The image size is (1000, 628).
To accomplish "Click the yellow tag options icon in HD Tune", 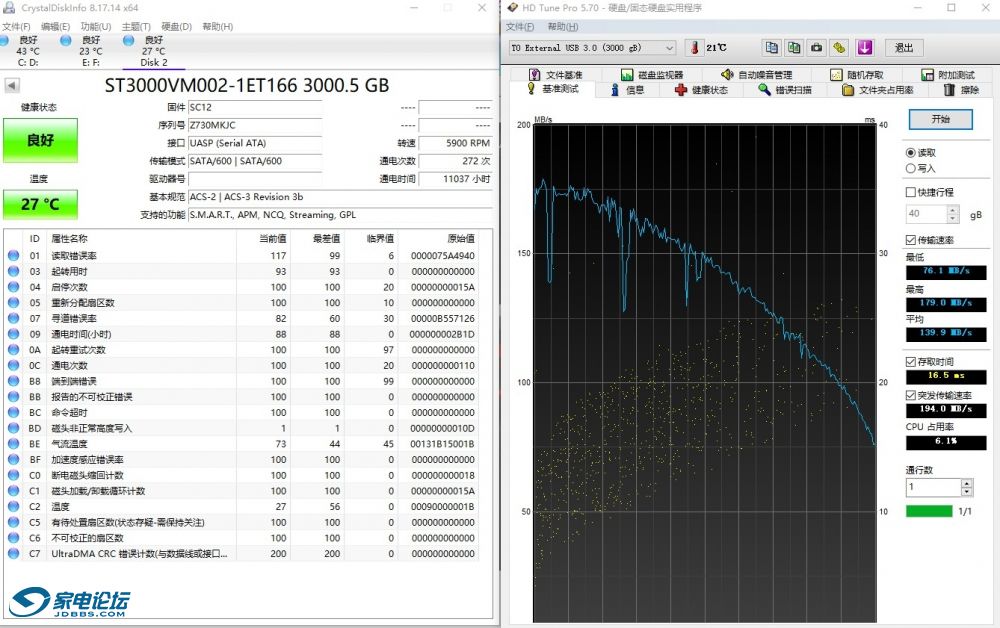I will point(839,48).
